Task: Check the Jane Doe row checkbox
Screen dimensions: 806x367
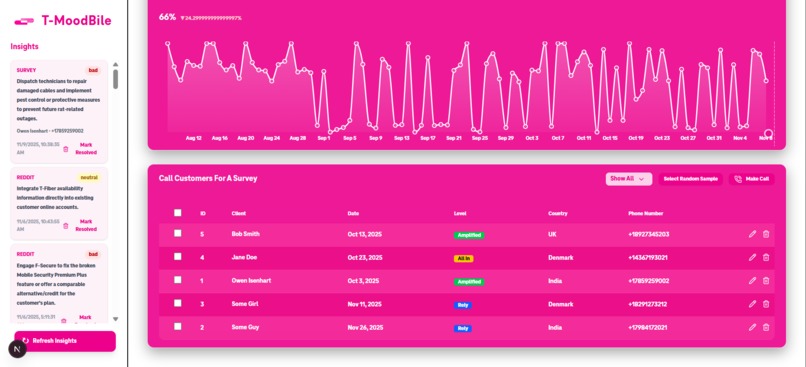Action: pos(177,256)
